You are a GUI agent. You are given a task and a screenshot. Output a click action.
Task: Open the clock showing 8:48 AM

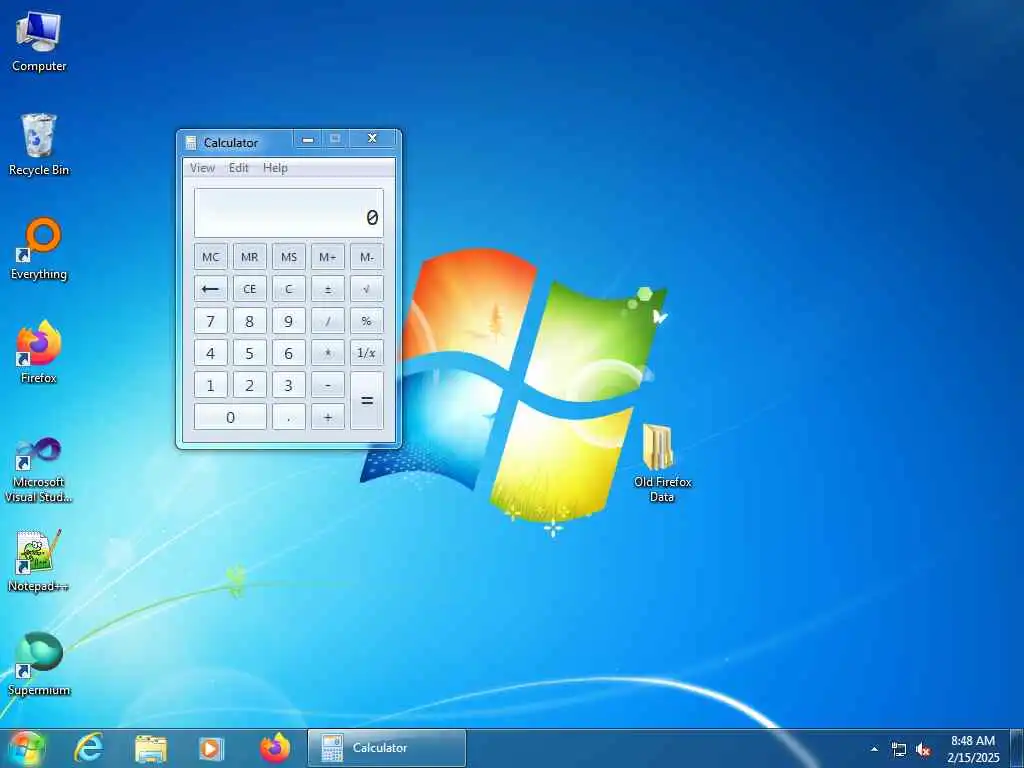[973, 749]
